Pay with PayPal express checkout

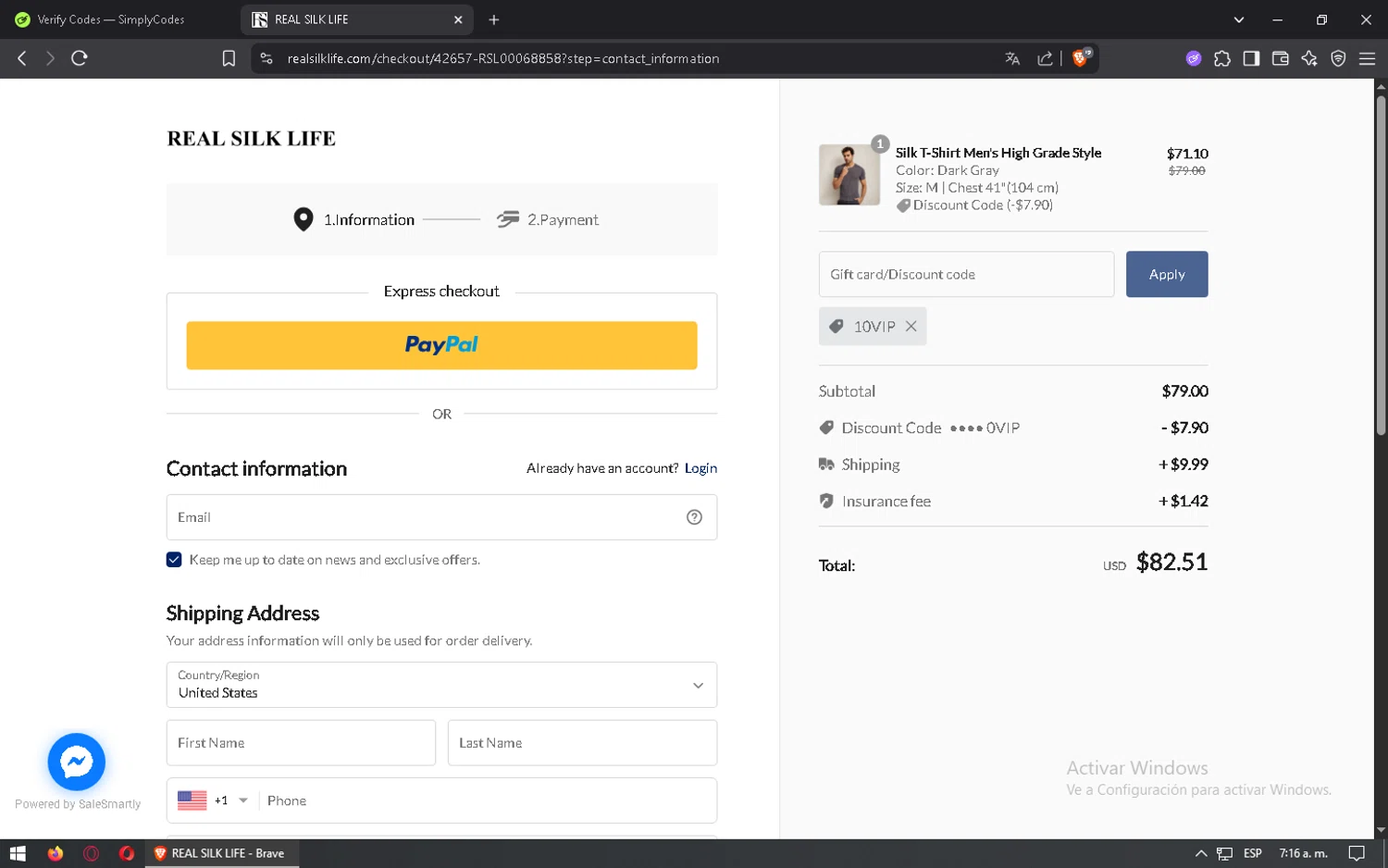click(441, 345)
